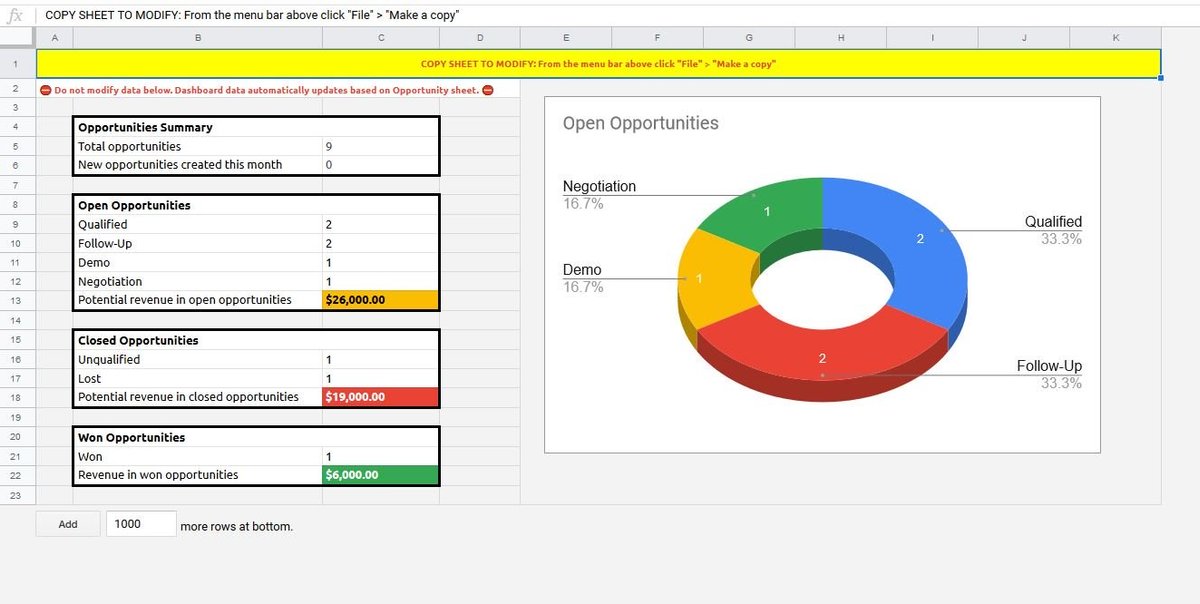Click the green $6,000.00 cell
The height and width of the screenshot is (604, 1200).
coord(381,475)
